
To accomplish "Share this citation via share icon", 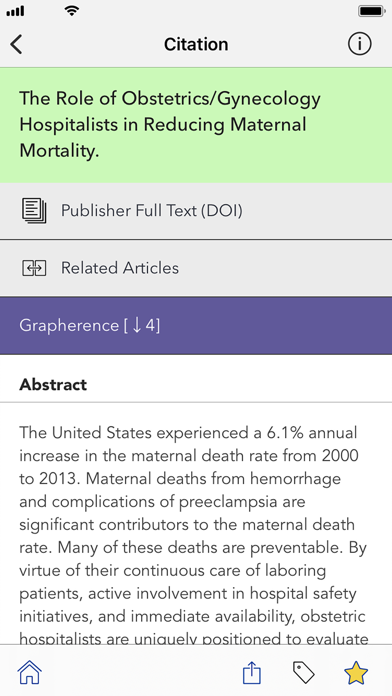I will pyautogui.click(x=252, y=672).
